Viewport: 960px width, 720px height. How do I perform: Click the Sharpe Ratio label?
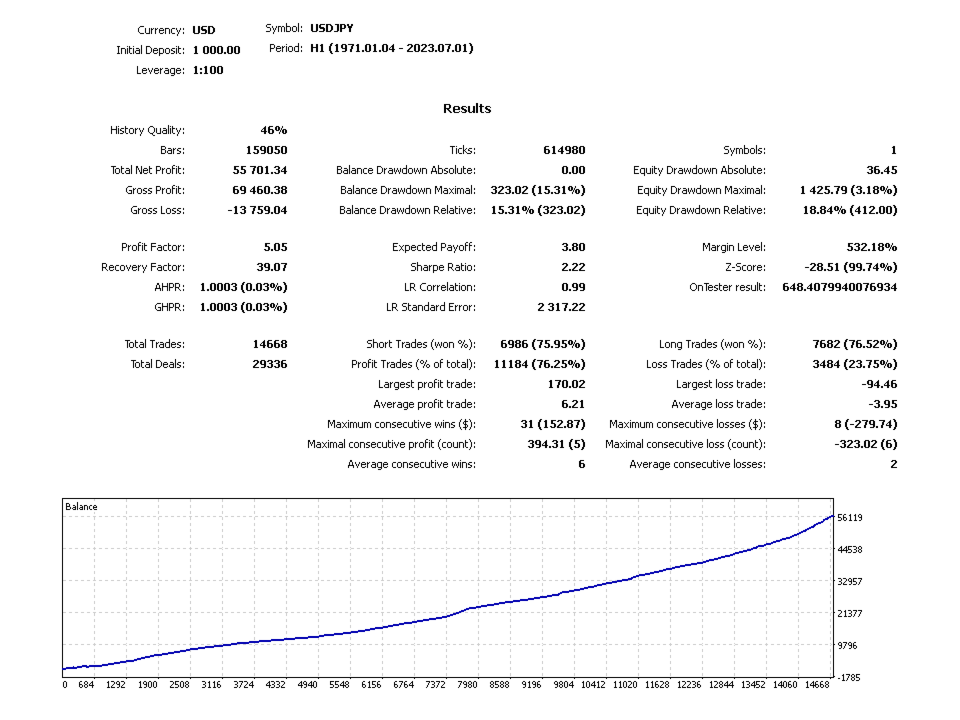443,268
